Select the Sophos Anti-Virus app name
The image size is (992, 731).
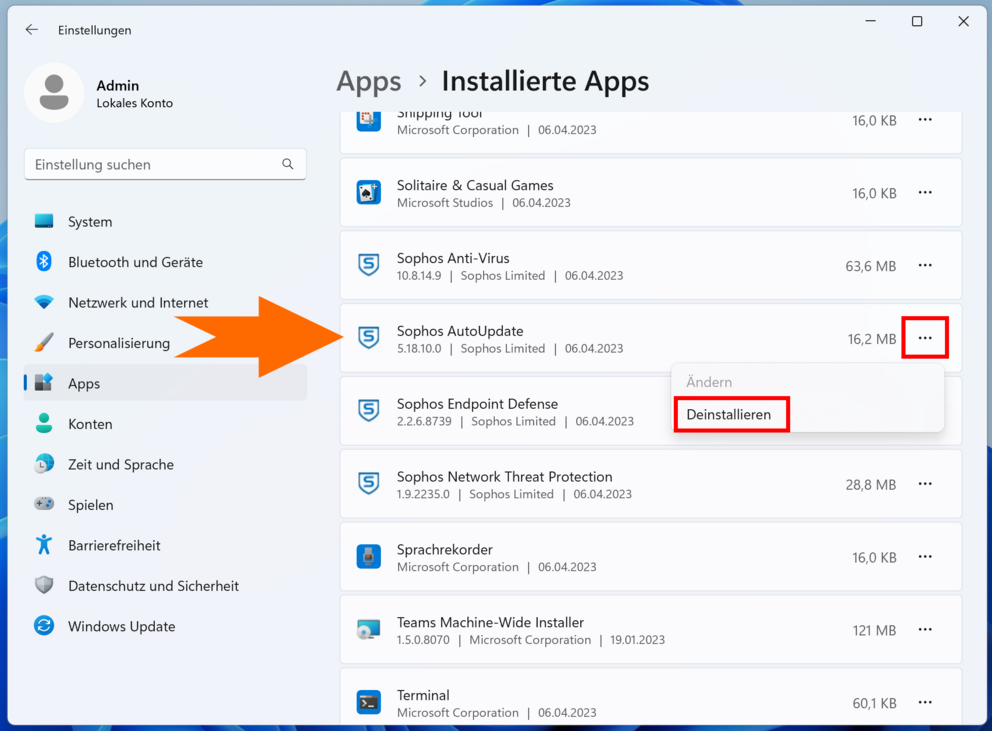coord(453,258)
